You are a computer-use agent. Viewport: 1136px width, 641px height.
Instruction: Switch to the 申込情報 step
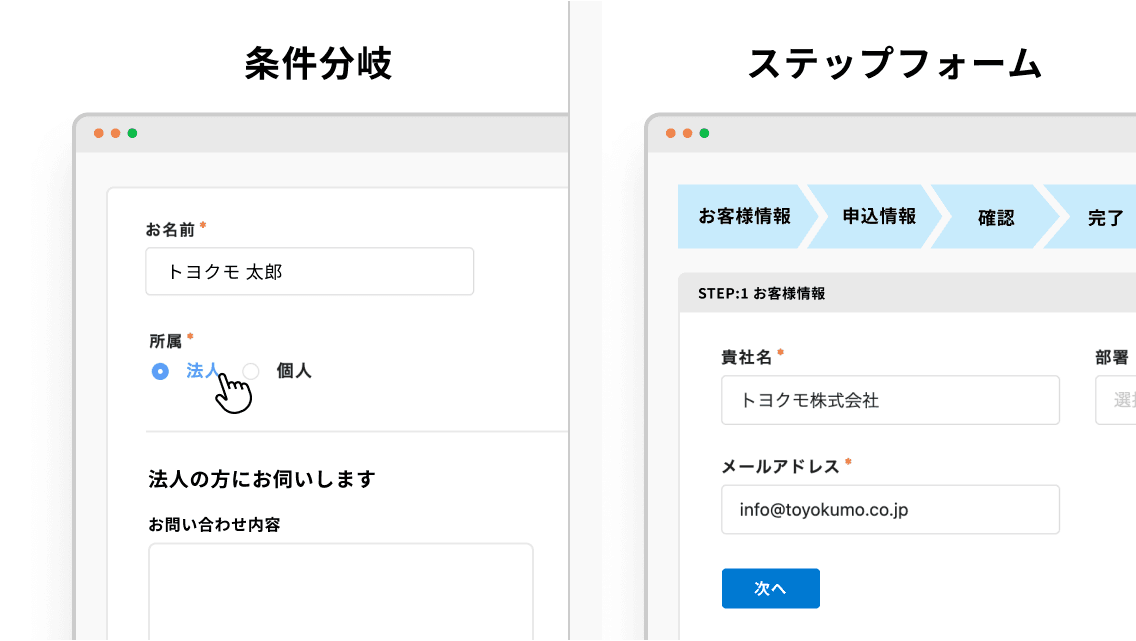tap(879, 217)
